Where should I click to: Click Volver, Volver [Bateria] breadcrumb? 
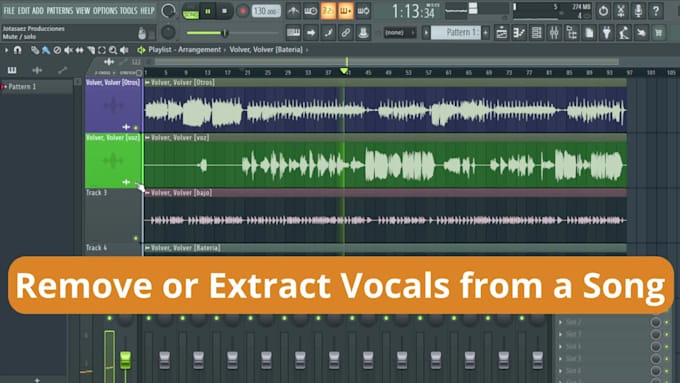266,50
